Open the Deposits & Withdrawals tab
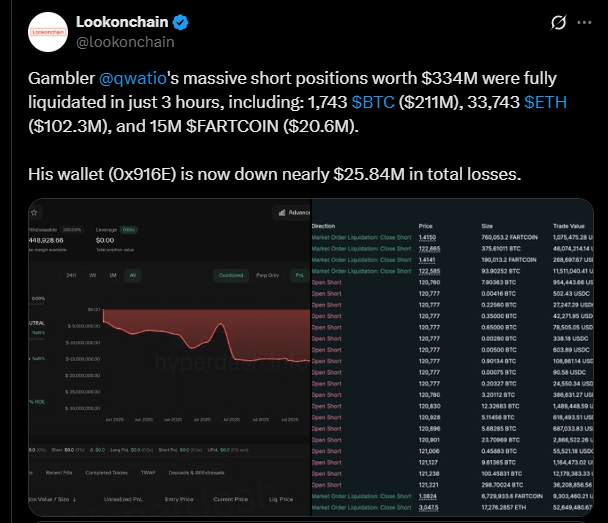The height and width of the screenshot is (523, 608). coord(196,473)
